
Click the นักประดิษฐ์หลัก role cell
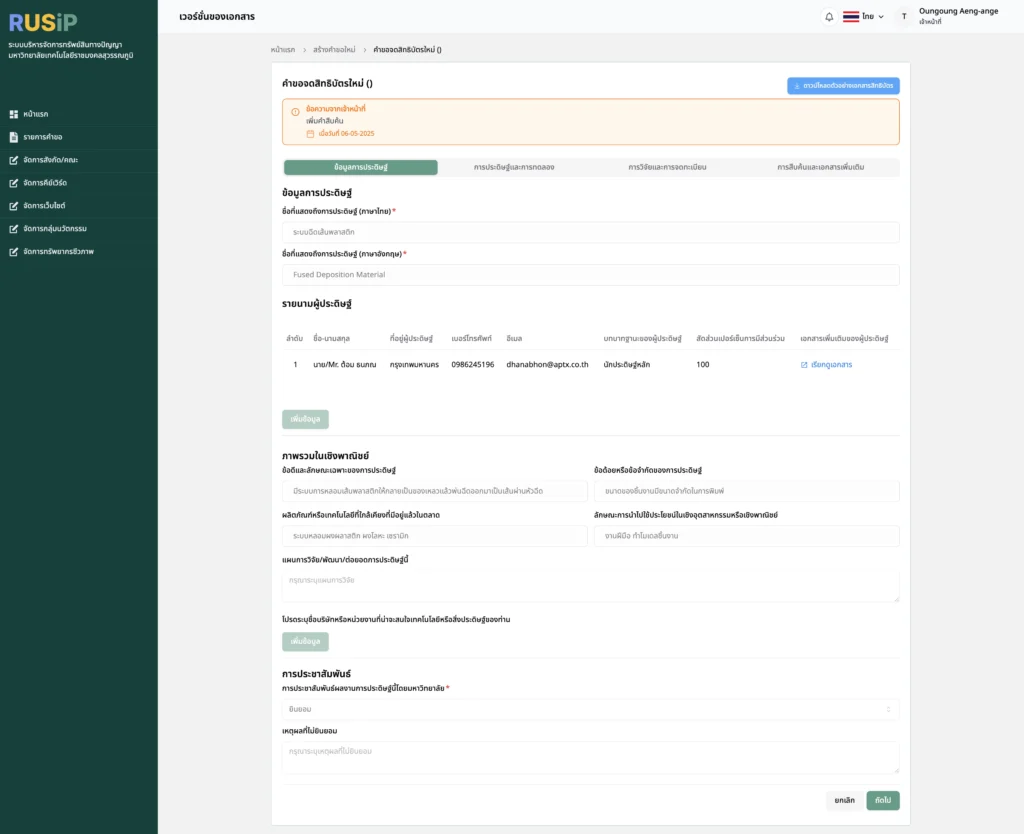[626, 365]
